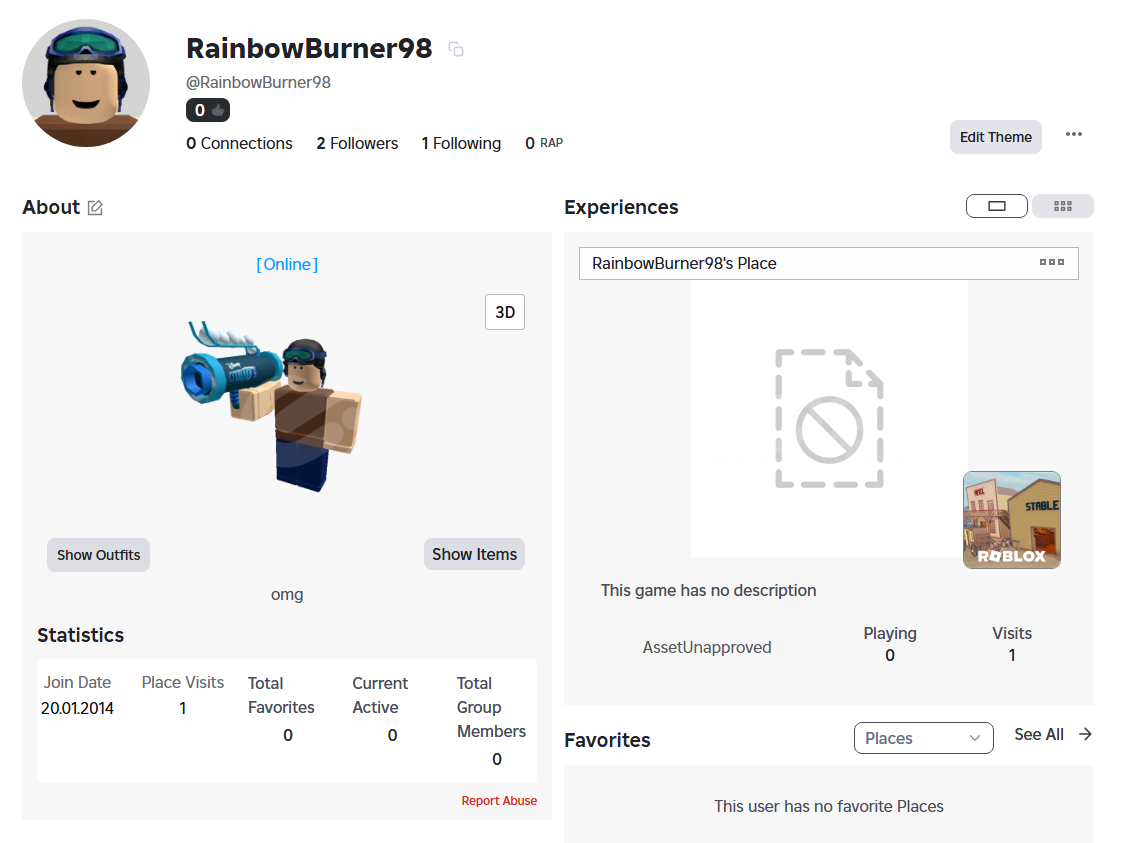Click the Report Abuse link
This screenshot has width=1142, height=843.
[x=499, y=801]
